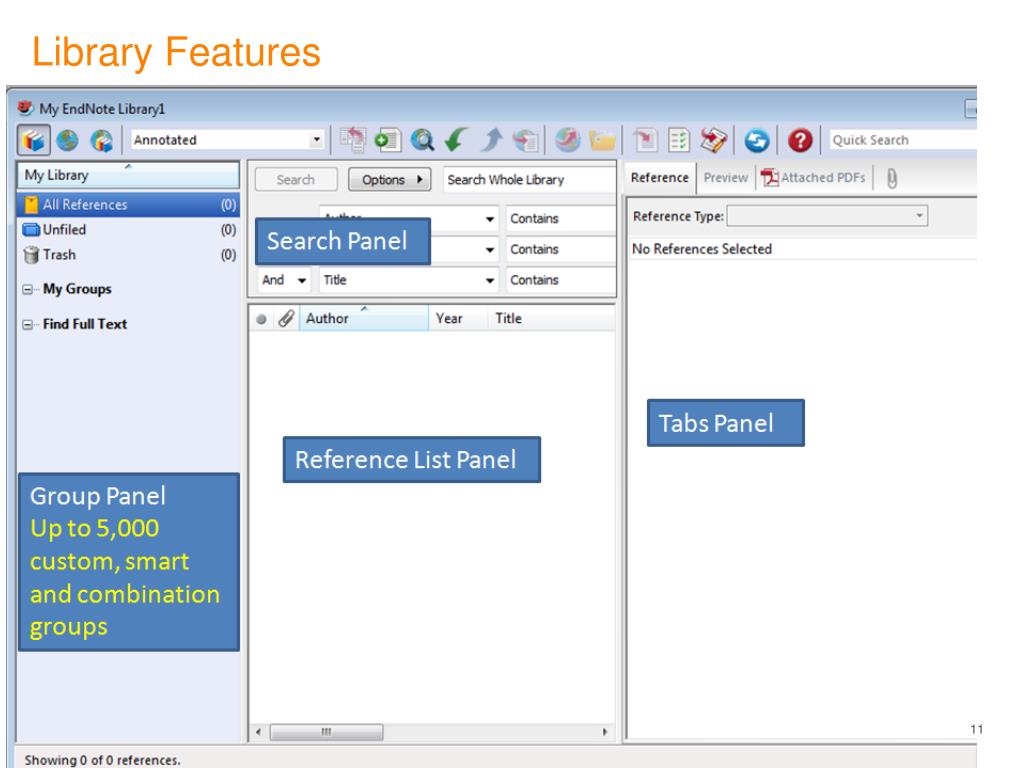Switch to Local Library Mode
The width and height of the screenshot is (1024, 768).
[x=34, y=140]
